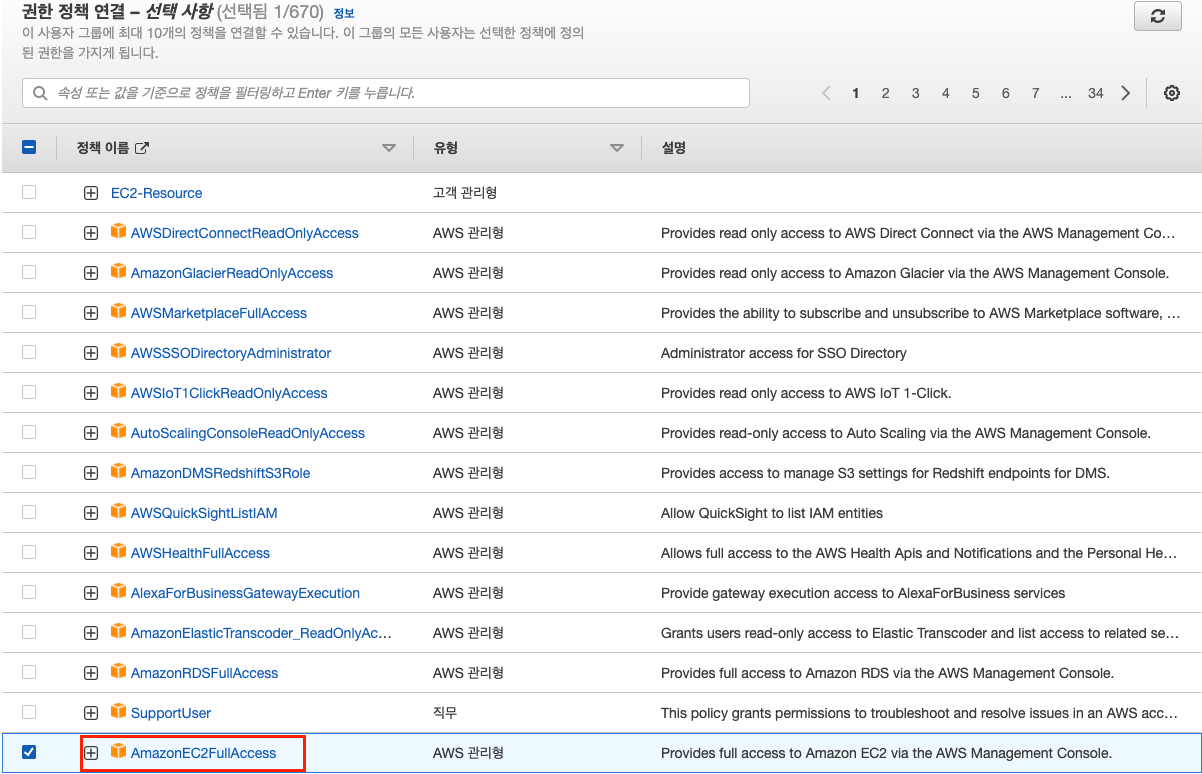Click the orange policy icon for AWSHealthFullAccess
1202x774 pixels.
pos(118,552)
